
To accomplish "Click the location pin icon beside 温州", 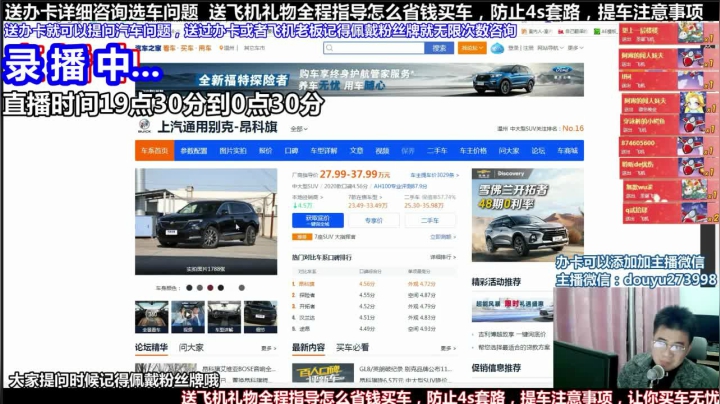I will [221, 48].
